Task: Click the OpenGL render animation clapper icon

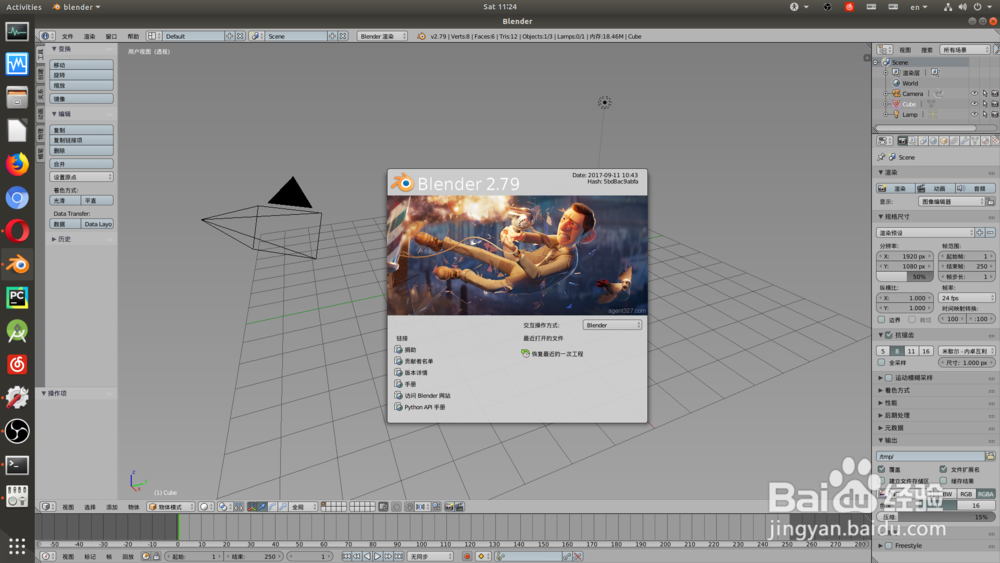Action: 459,507
